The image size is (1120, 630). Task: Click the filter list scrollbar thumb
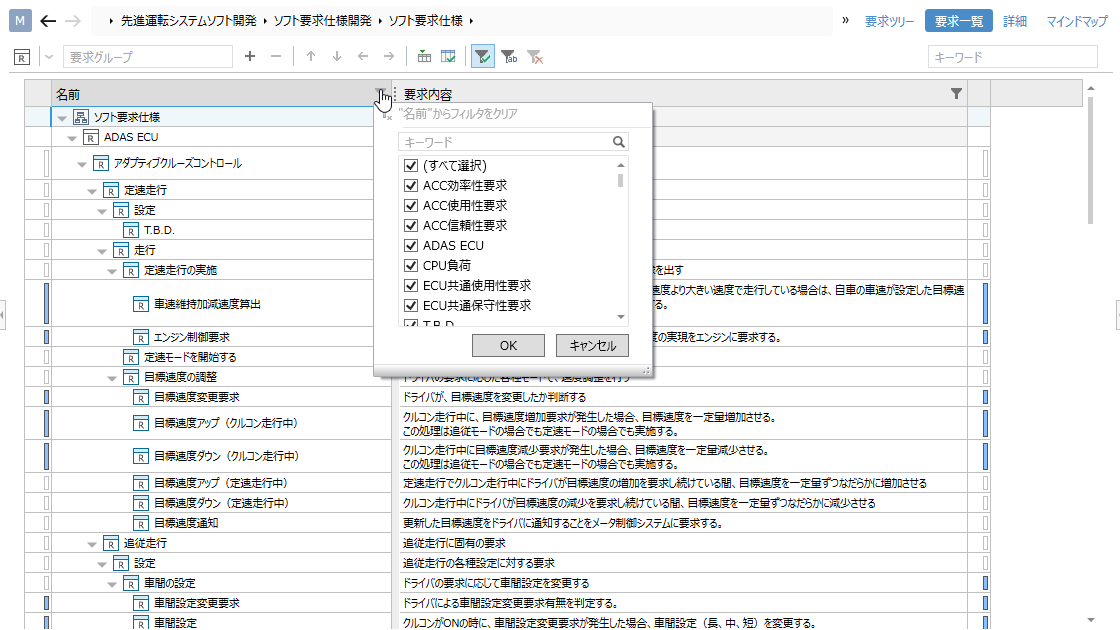click(621, 181)
